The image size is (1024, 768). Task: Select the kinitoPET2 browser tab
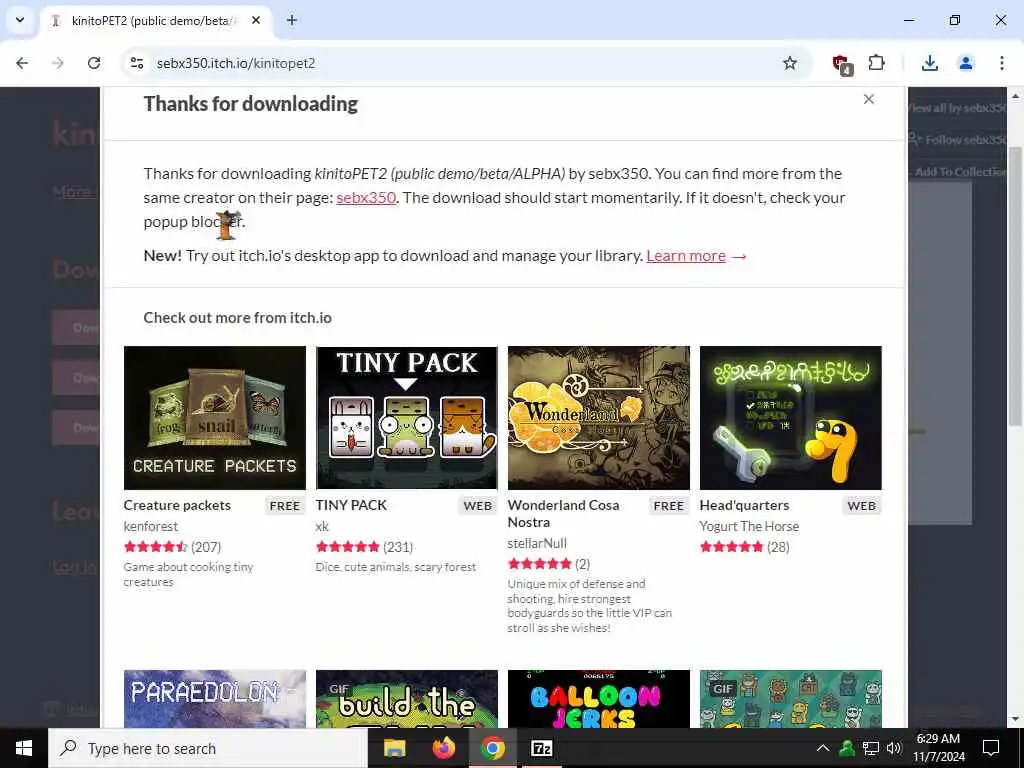(x=157, y=20)
